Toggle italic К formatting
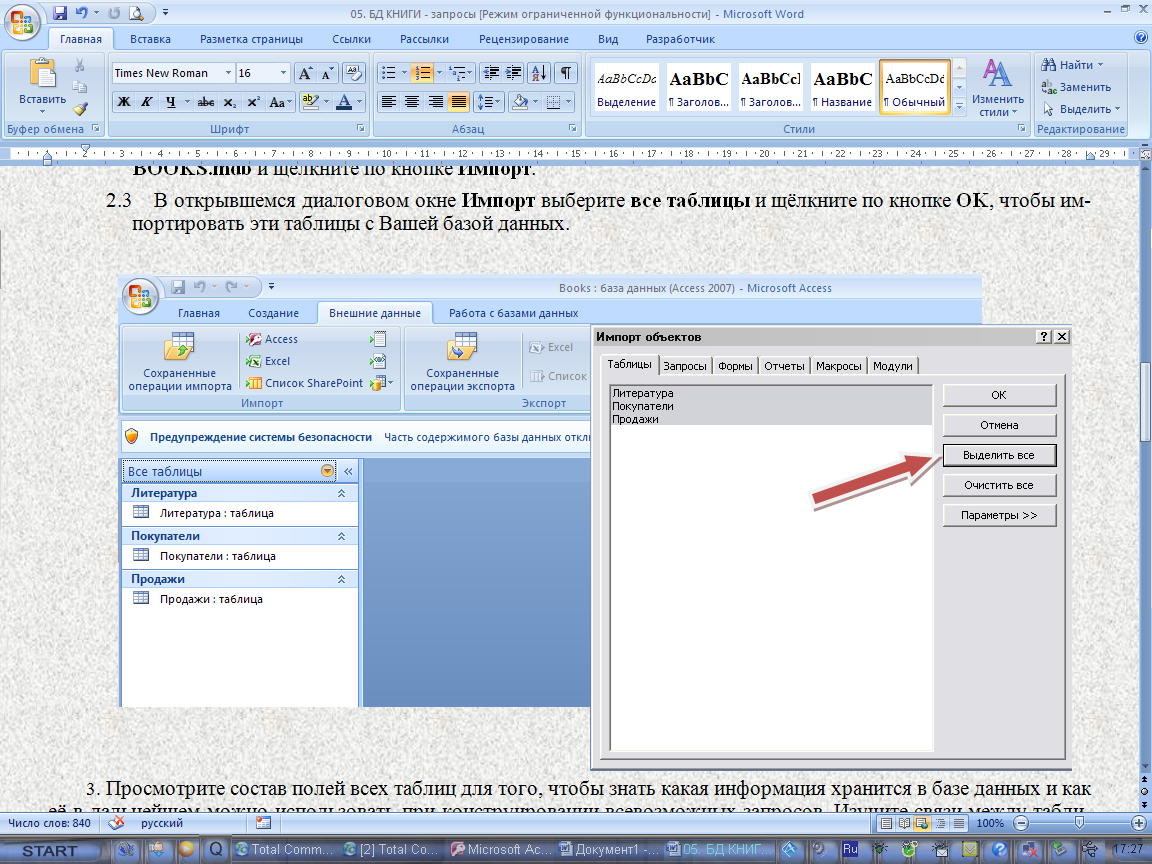 pyautogui.click(x=147, y=102)
